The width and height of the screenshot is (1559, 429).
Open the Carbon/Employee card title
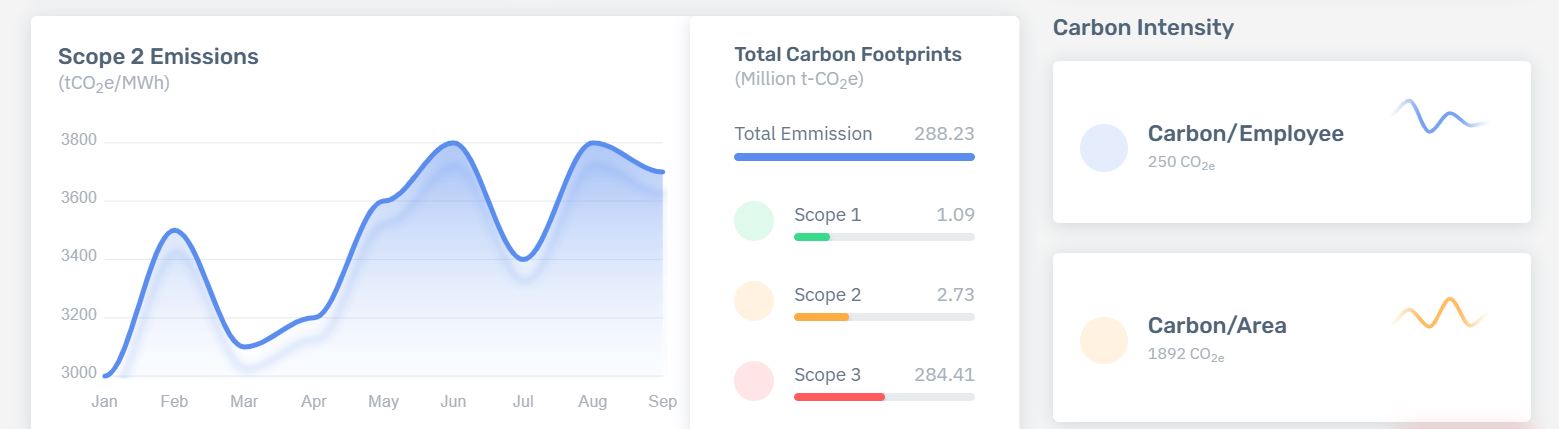click(1245, 134)
